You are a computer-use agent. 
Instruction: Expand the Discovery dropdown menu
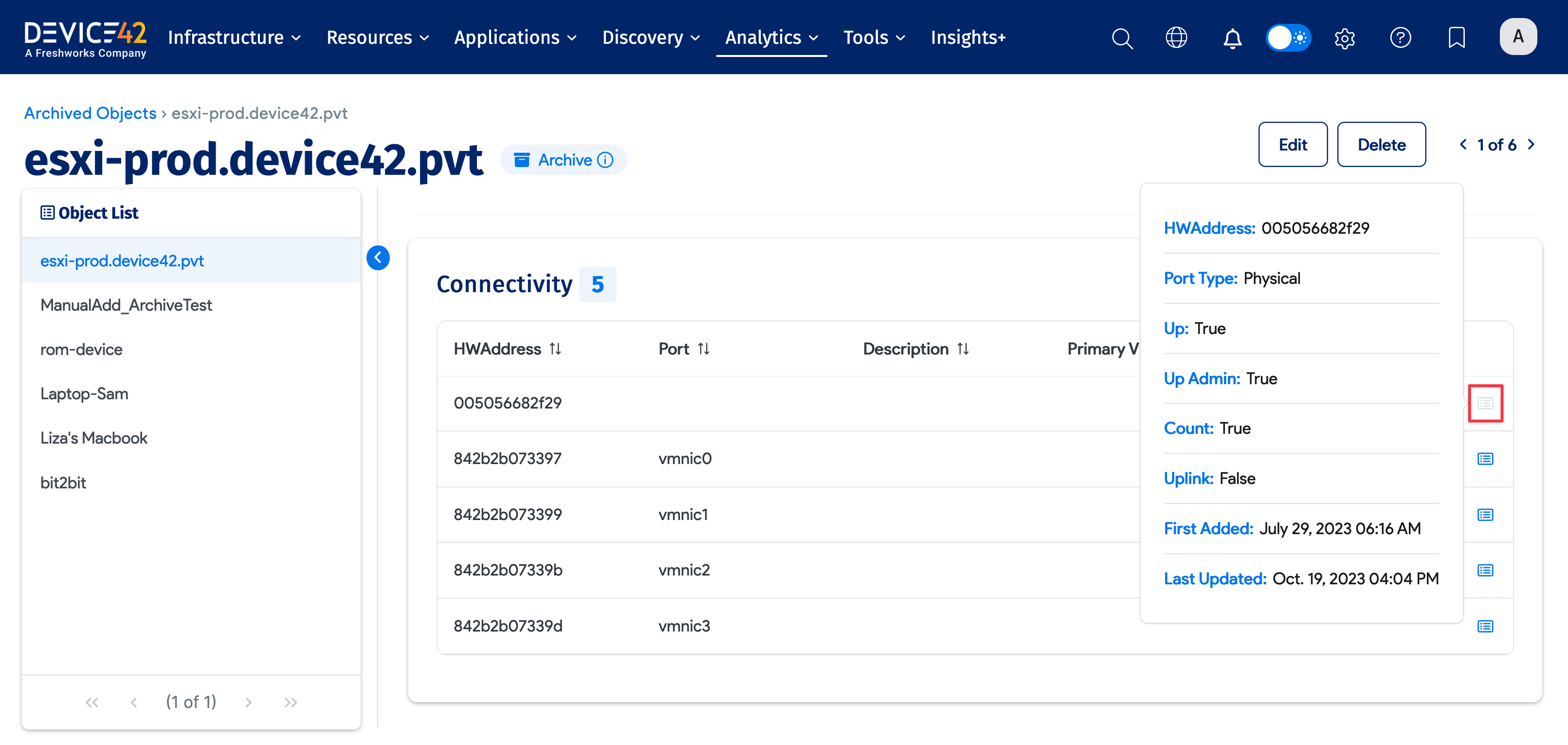tap(651, 38)
